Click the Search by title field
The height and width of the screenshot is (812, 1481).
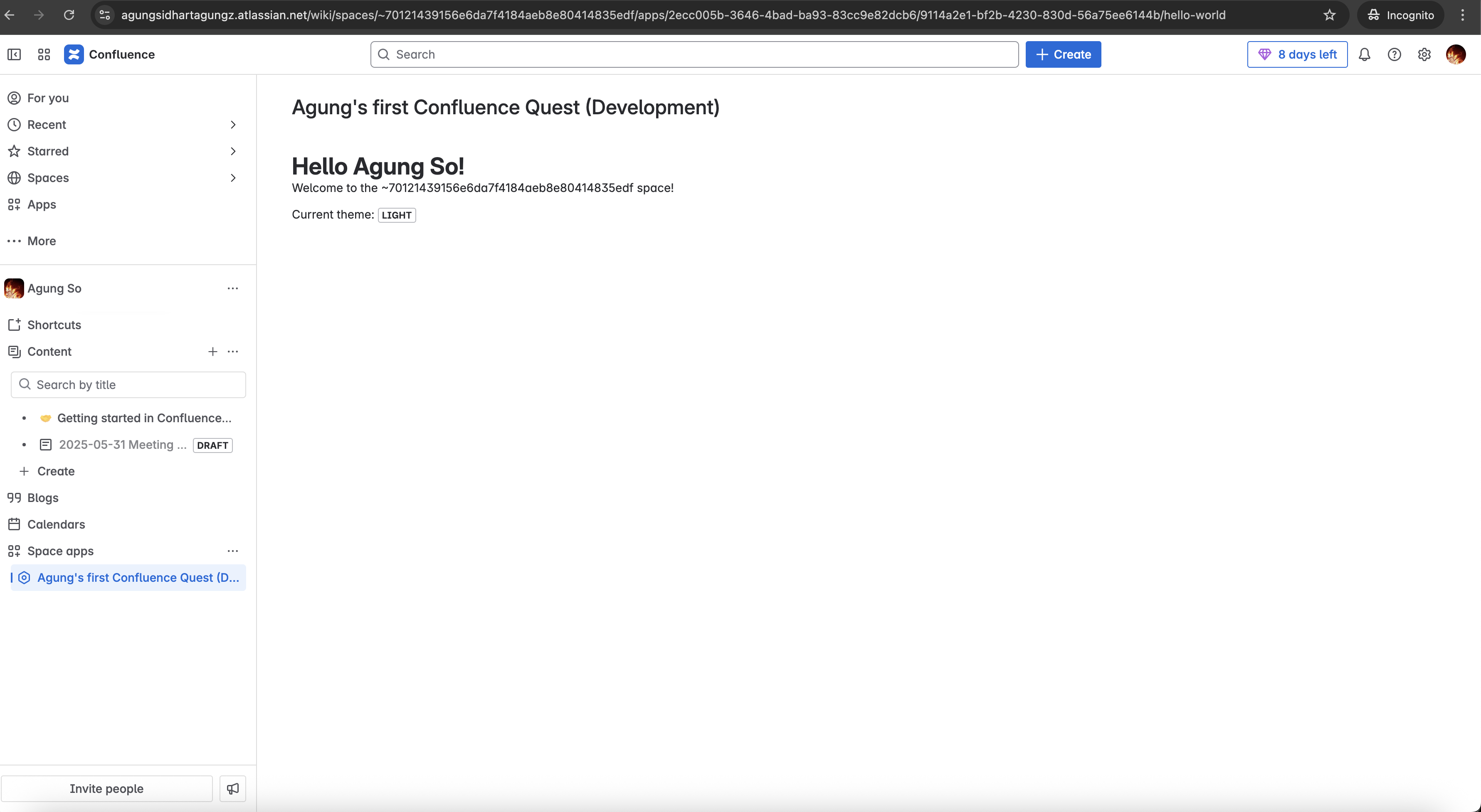[x=128, y=385]
